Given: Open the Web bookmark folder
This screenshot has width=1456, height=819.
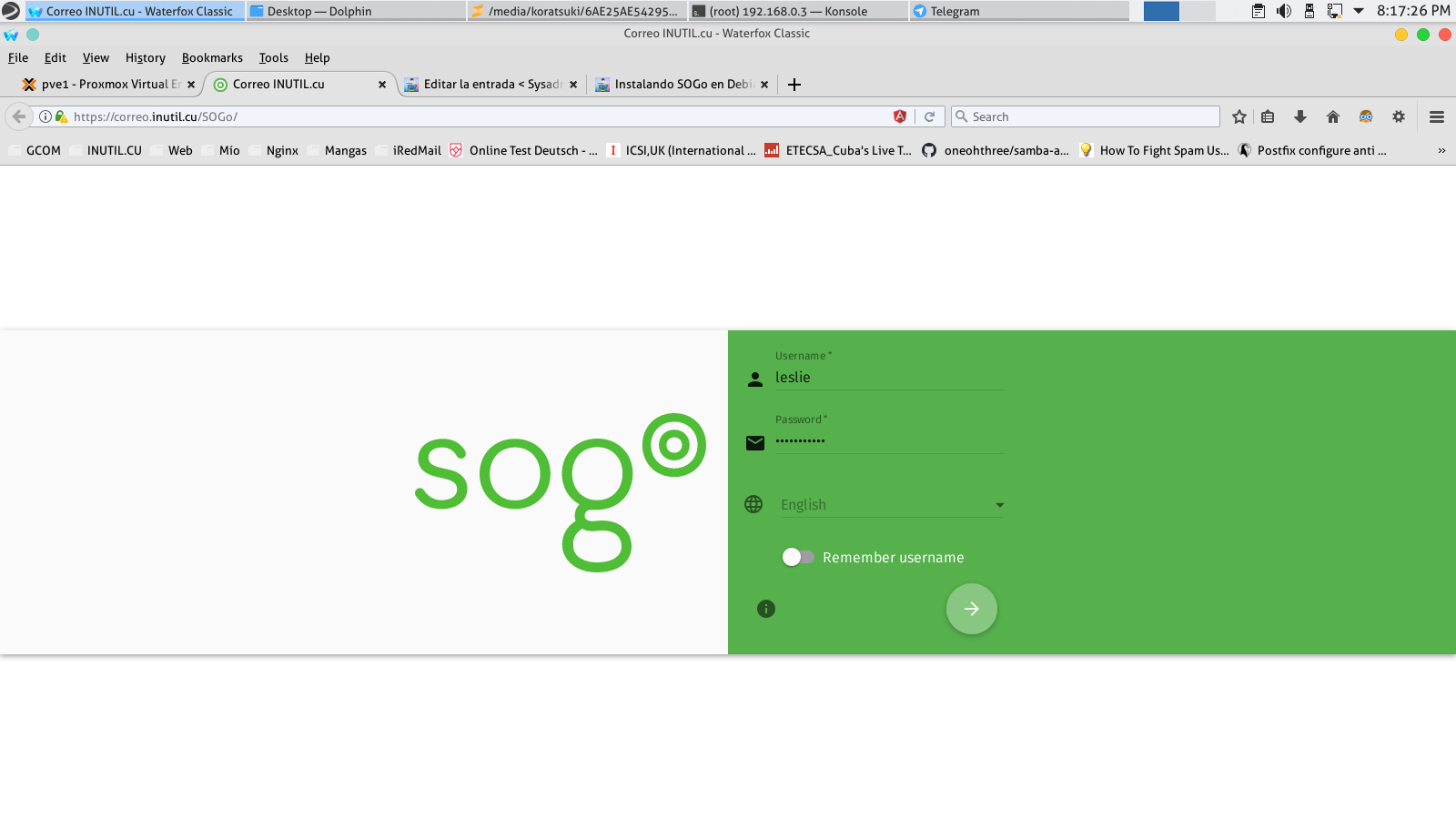Looking at the screenshot, I should 172,151.
